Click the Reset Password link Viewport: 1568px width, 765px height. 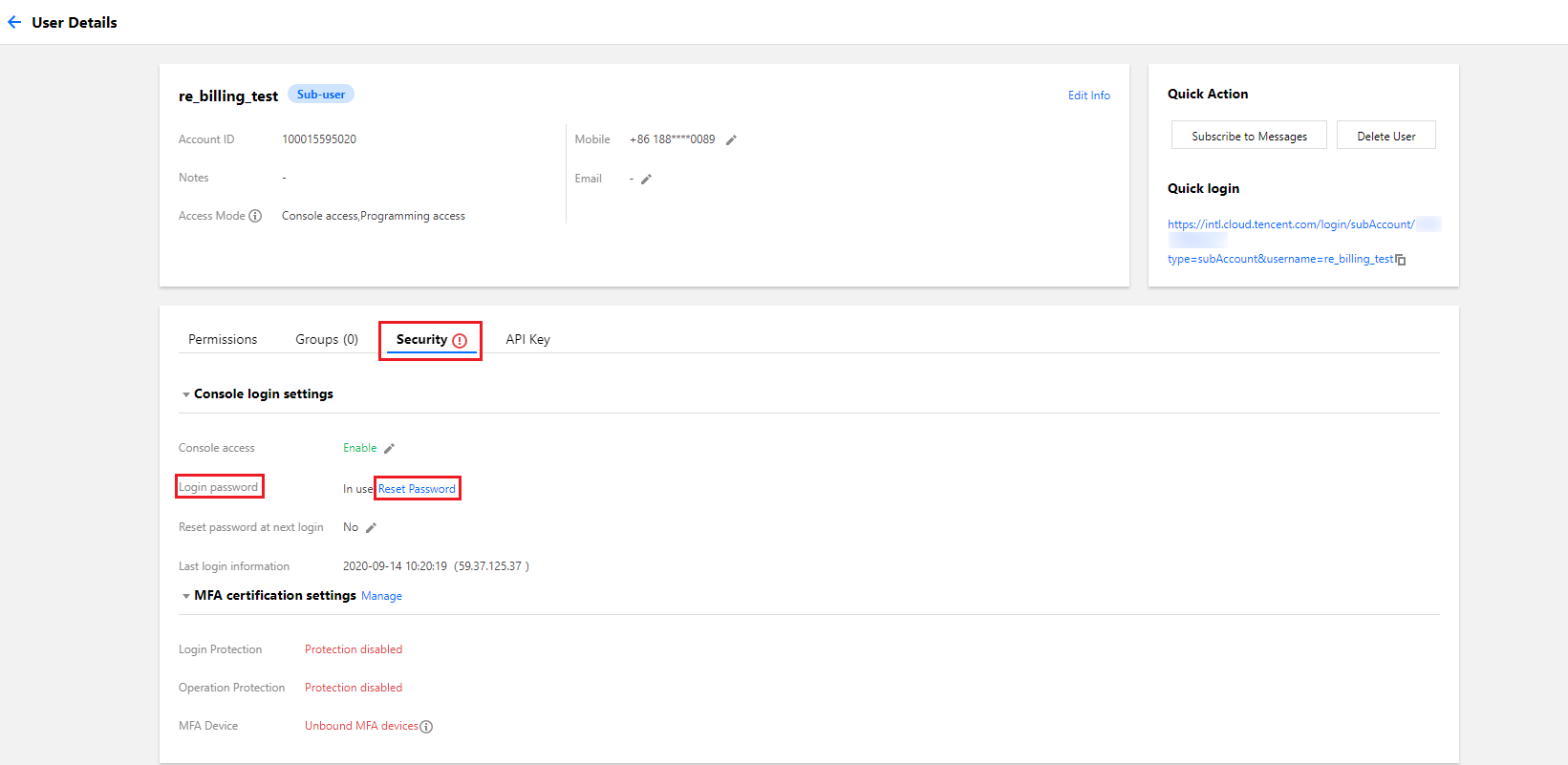coord(417,489)
